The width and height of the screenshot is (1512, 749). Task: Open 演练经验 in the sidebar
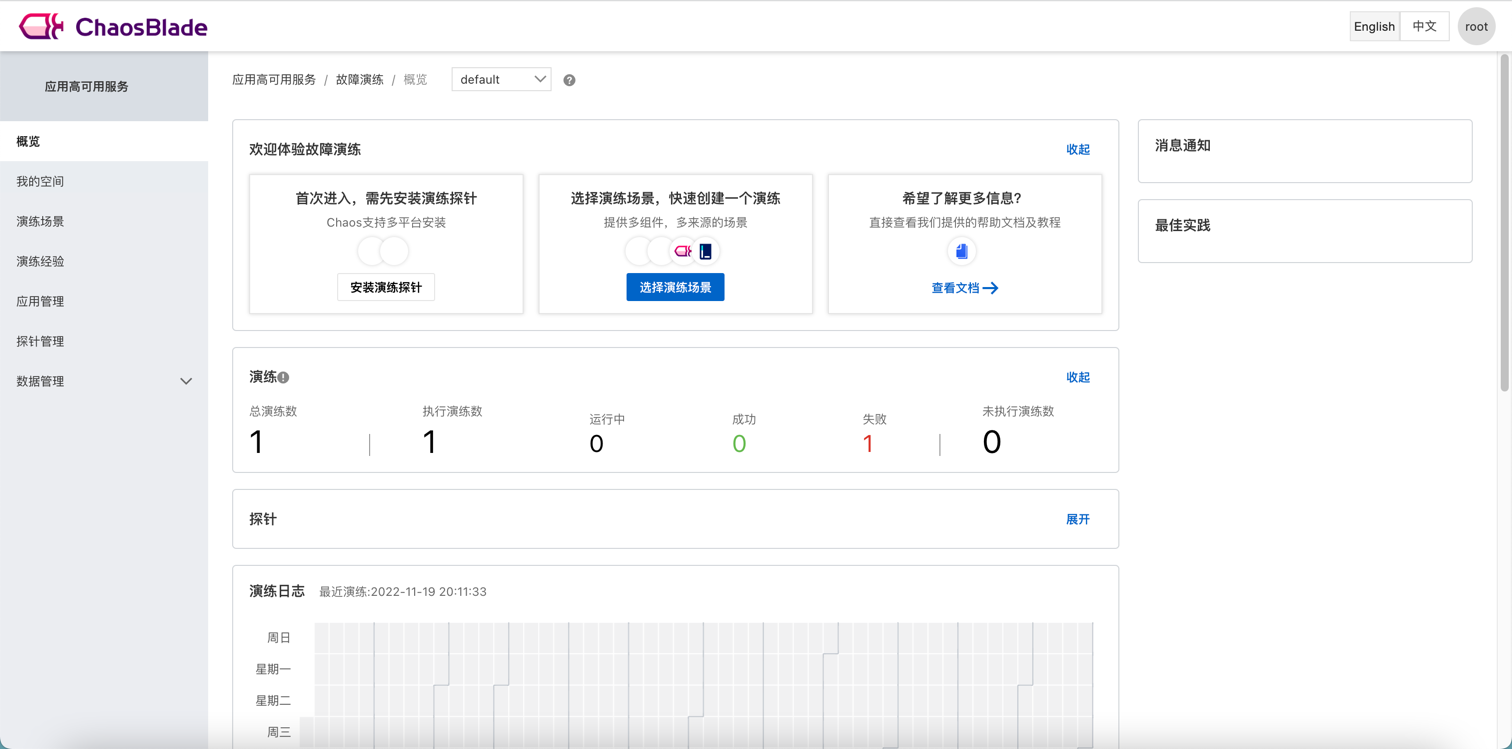pos(104,262)
